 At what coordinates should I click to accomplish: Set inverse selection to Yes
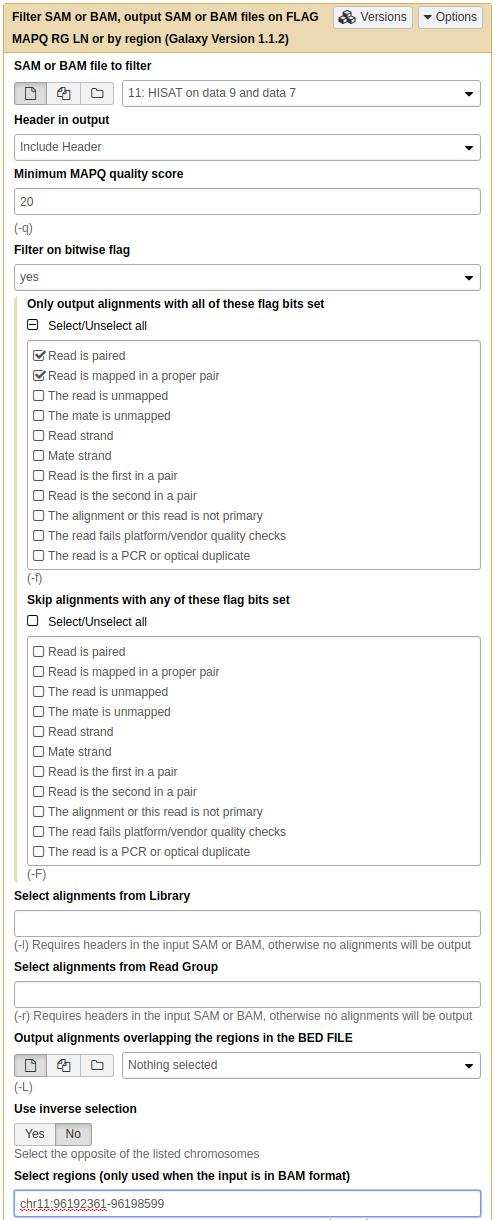point(35,1134)
